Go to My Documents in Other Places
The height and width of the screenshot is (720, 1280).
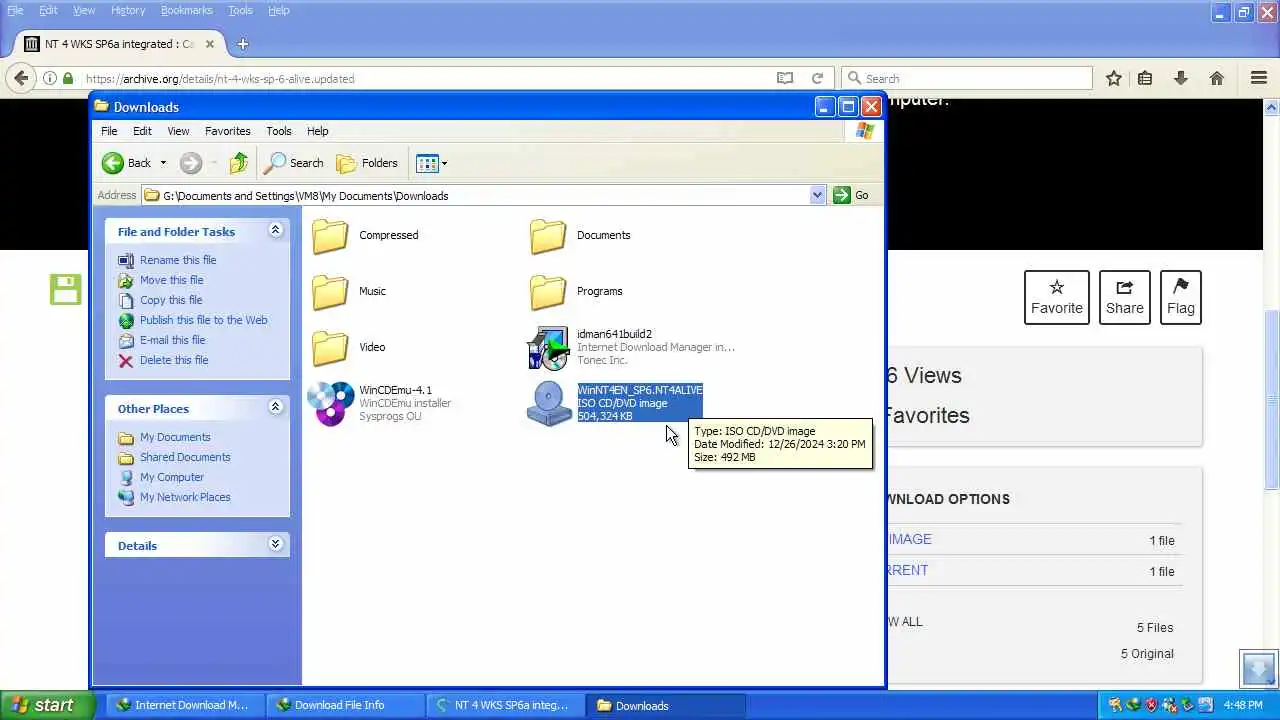click(x=175, y=437)
